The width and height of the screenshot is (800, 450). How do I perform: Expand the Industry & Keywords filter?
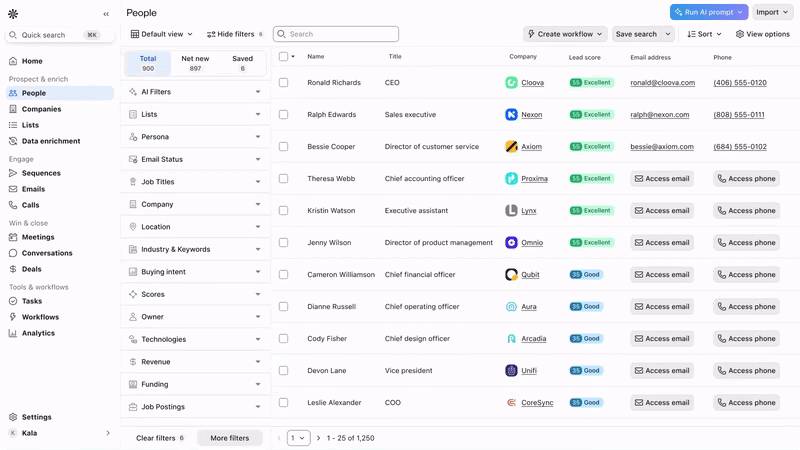pos(195,249)
